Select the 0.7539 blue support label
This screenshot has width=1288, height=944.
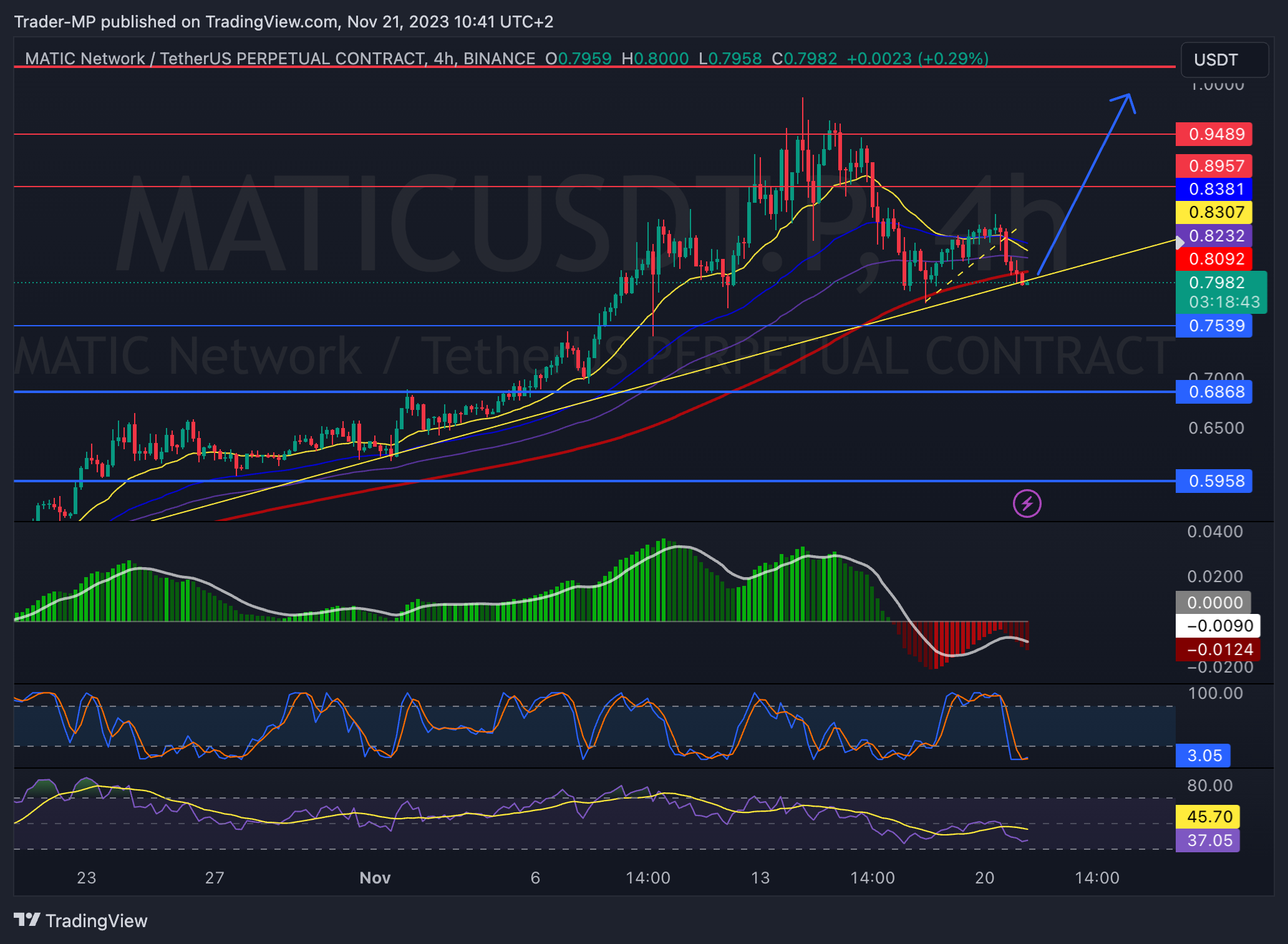(x=1214, y=326)
